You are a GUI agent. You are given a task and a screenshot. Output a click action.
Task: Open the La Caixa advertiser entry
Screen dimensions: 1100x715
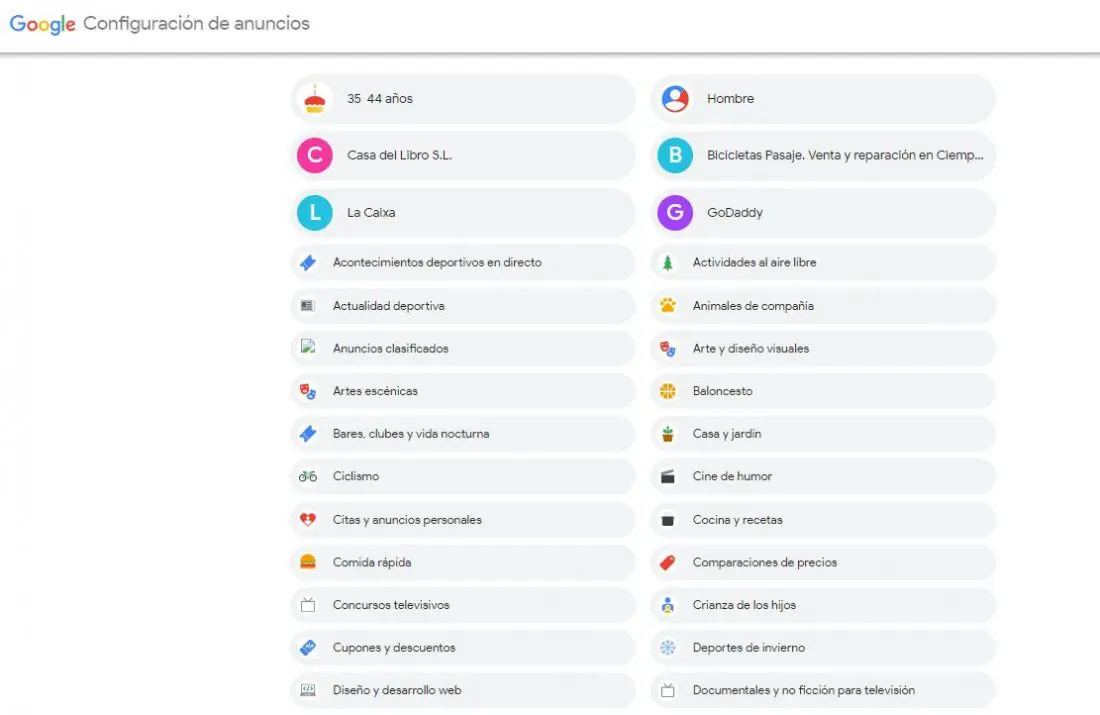[x=463, y=213]
